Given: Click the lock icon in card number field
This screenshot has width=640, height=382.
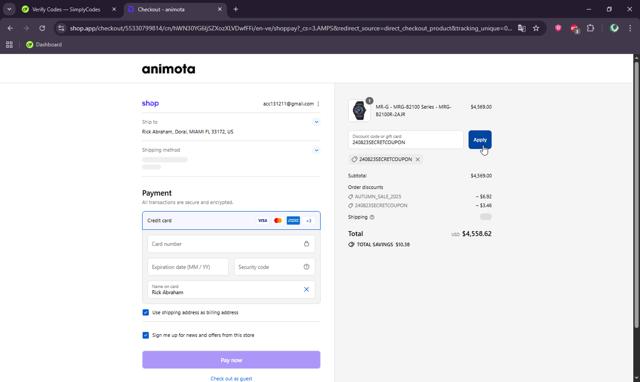Looking at the screenshot, I should 306,244.
